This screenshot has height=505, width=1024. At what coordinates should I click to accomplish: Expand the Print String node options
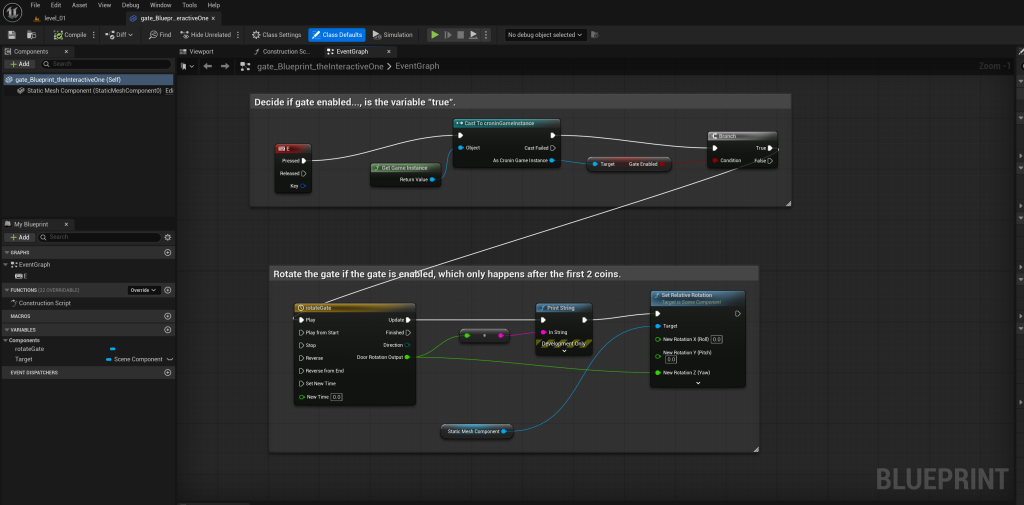tap(565, 351)
